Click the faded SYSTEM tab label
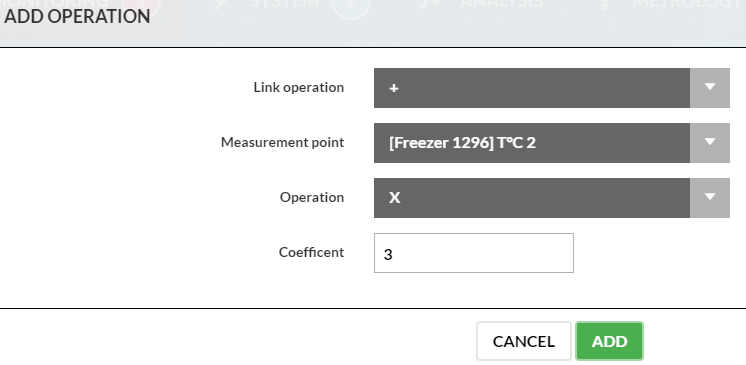This screenshot has width=746, height=365. tap(284, 3)
